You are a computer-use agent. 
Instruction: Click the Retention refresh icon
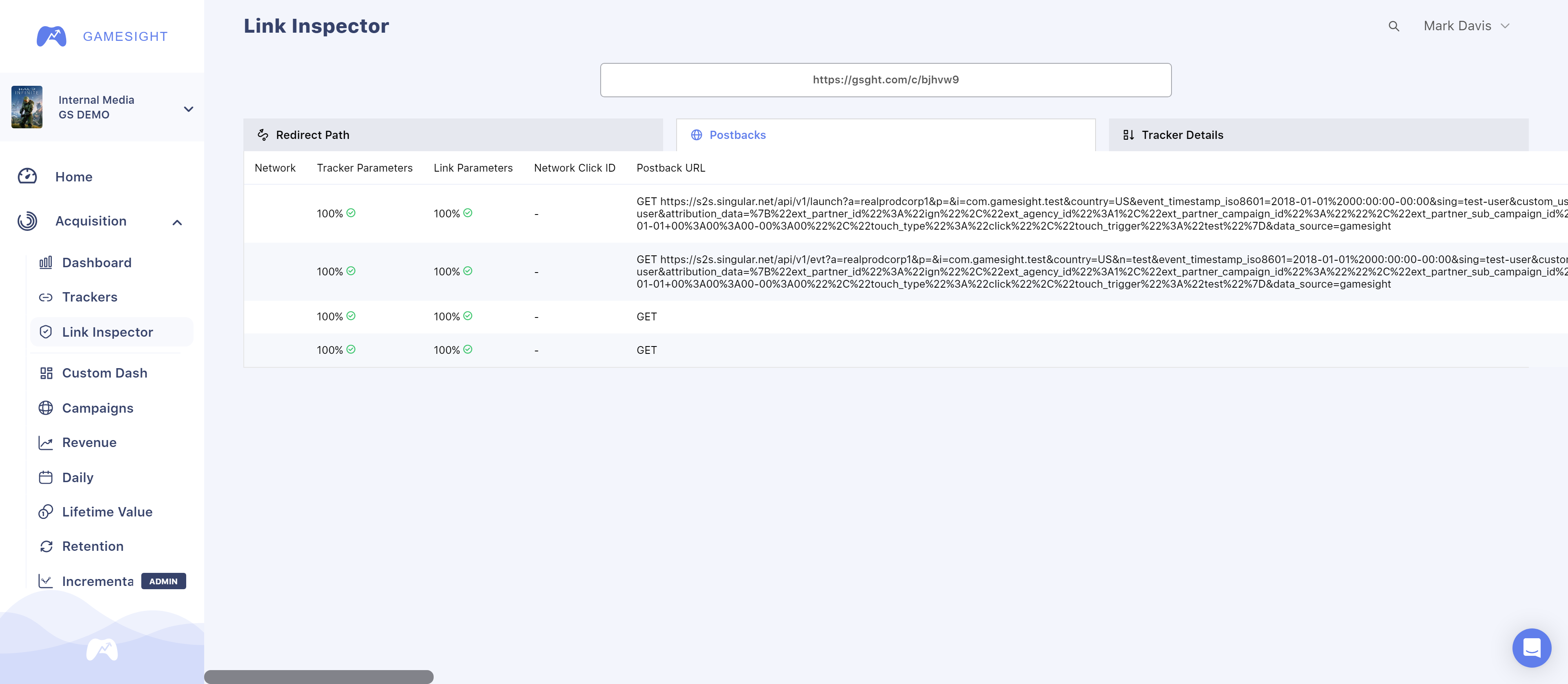tap(46, 546)
